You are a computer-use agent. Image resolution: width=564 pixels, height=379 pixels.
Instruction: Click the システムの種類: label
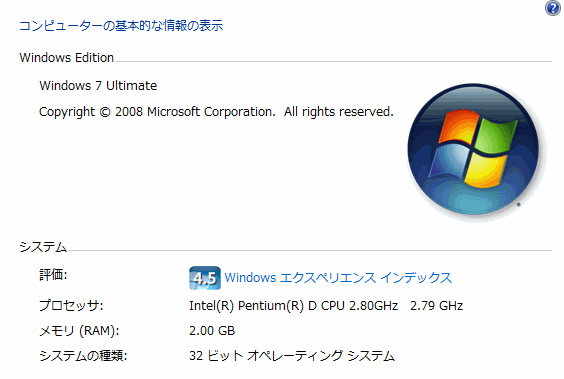click(x=83, y=356)
